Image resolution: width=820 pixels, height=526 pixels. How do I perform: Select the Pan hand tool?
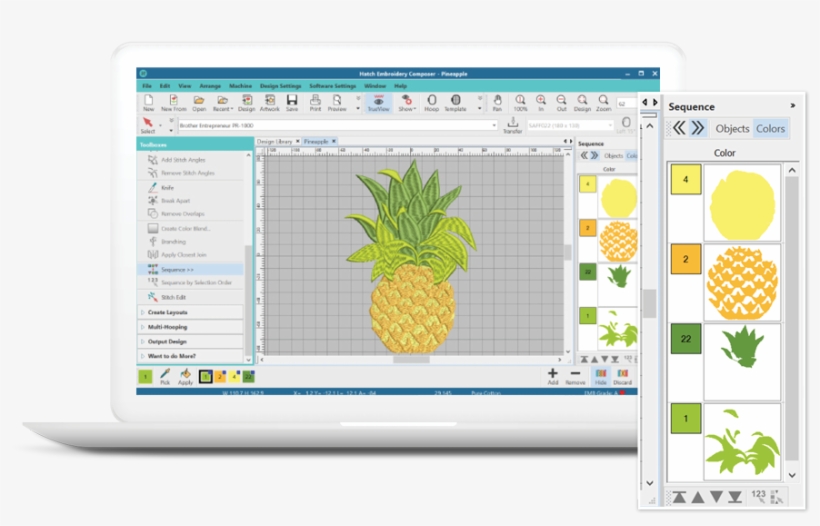point(497,102)
